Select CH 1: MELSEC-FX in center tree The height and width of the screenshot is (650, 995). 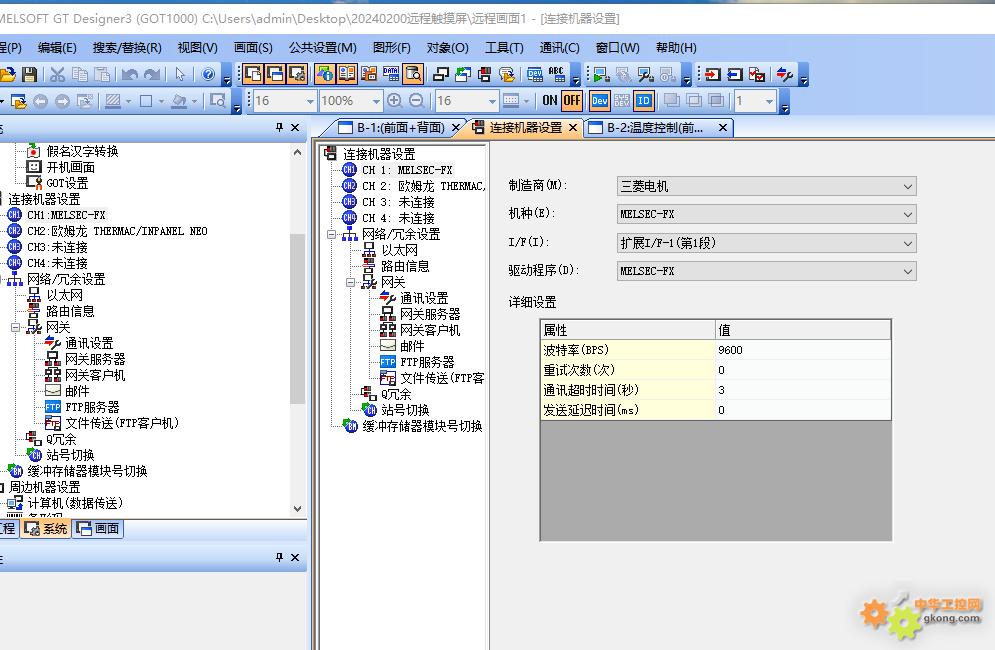pos(407,170)
